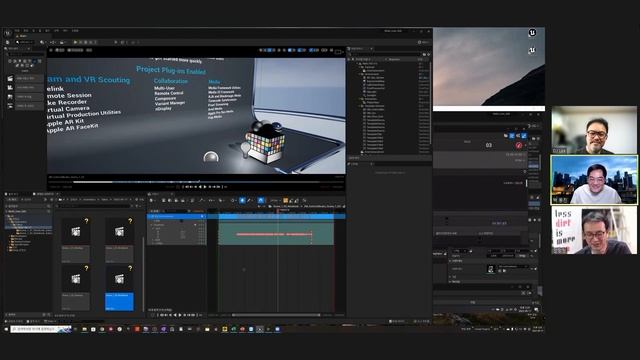This screenshot has height=360, width=640.
Task: Select the top-right level sequence asset thumbnail
Action: pos(119,231)
